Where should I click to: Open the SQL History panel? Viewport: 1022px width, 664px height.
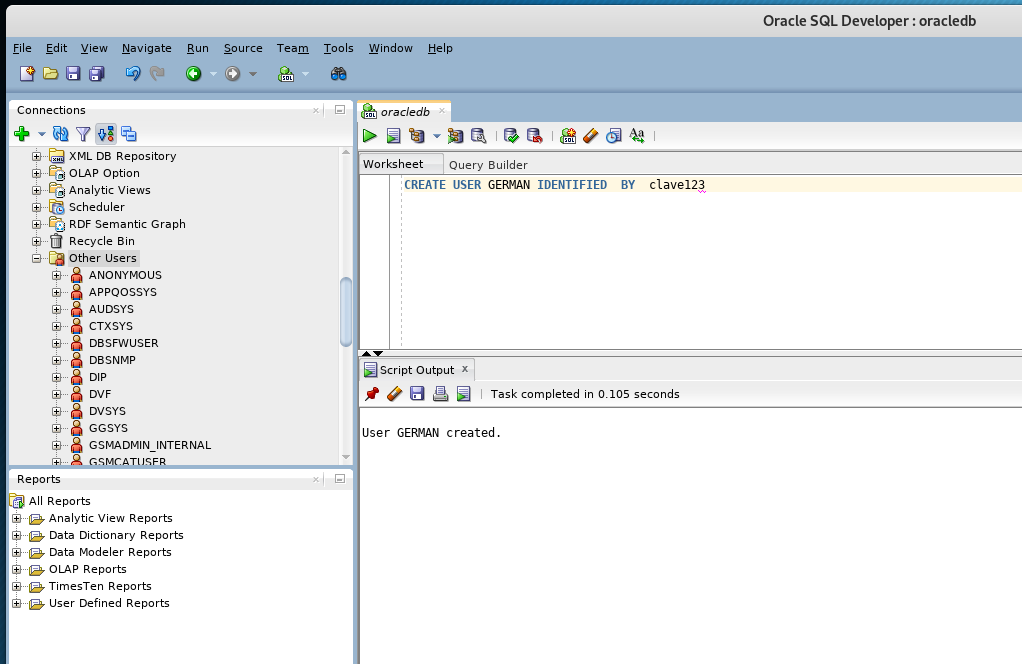[x=612, y=135]
